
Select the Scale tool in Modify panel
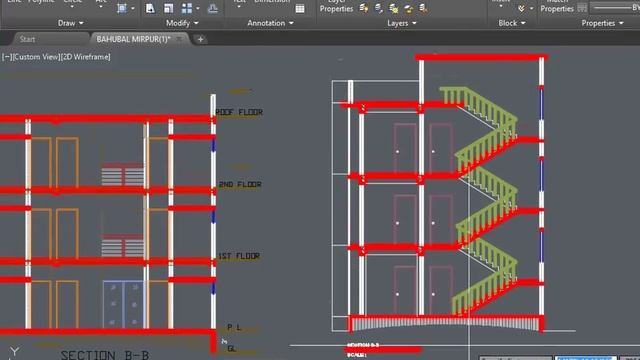point(168,8)
